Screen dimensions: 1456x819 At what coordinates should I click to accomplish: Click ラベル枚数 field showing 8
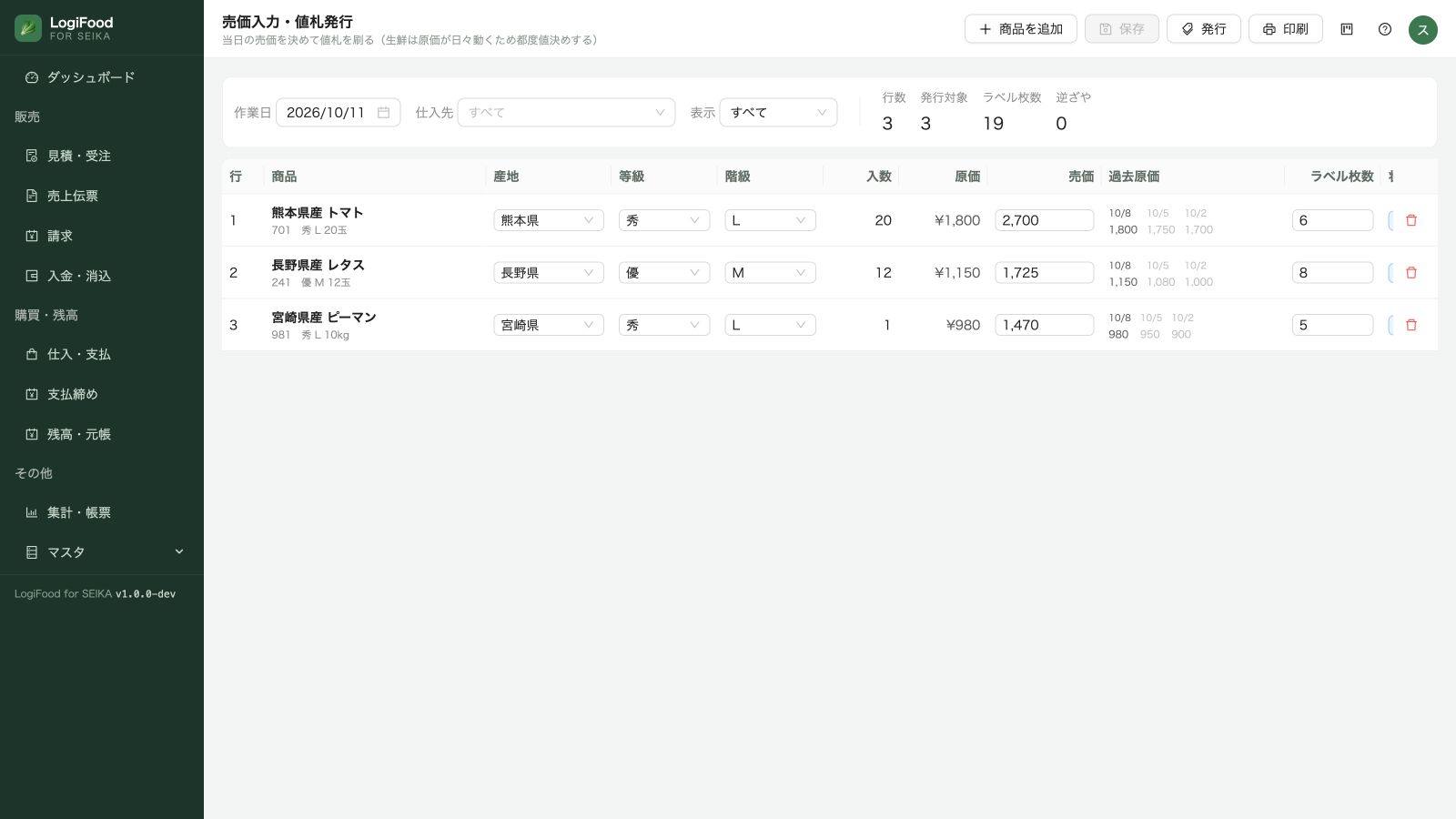(1332, 272)
